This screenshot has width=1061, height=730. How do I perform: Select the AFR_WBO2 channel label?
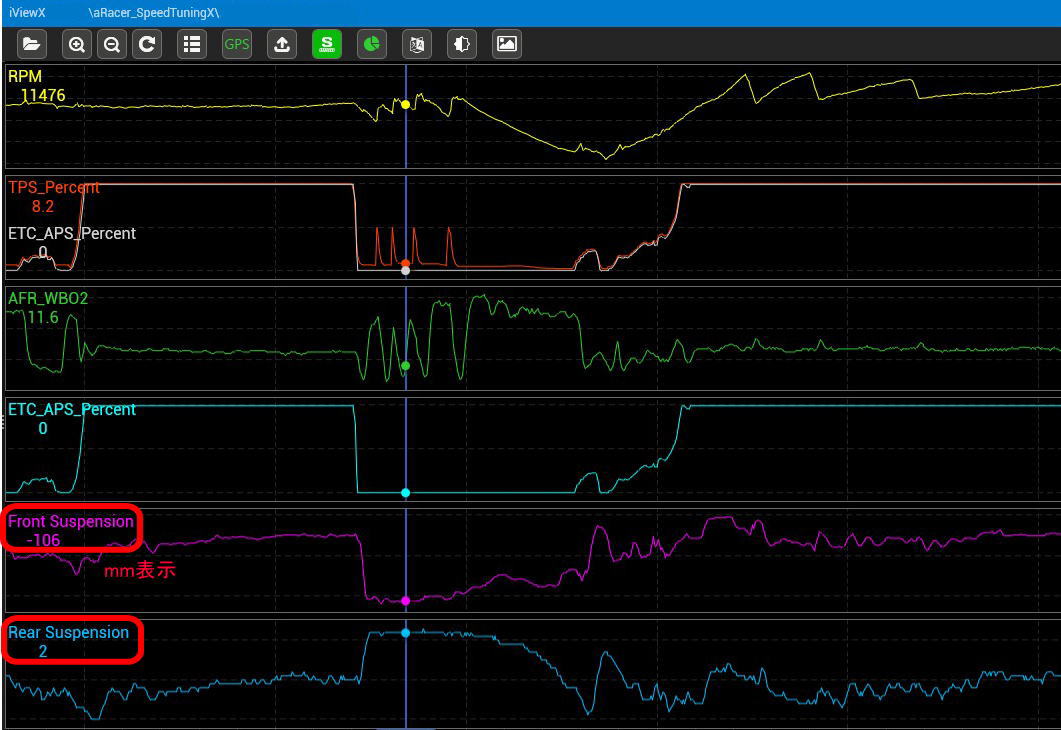pos(48,298)
